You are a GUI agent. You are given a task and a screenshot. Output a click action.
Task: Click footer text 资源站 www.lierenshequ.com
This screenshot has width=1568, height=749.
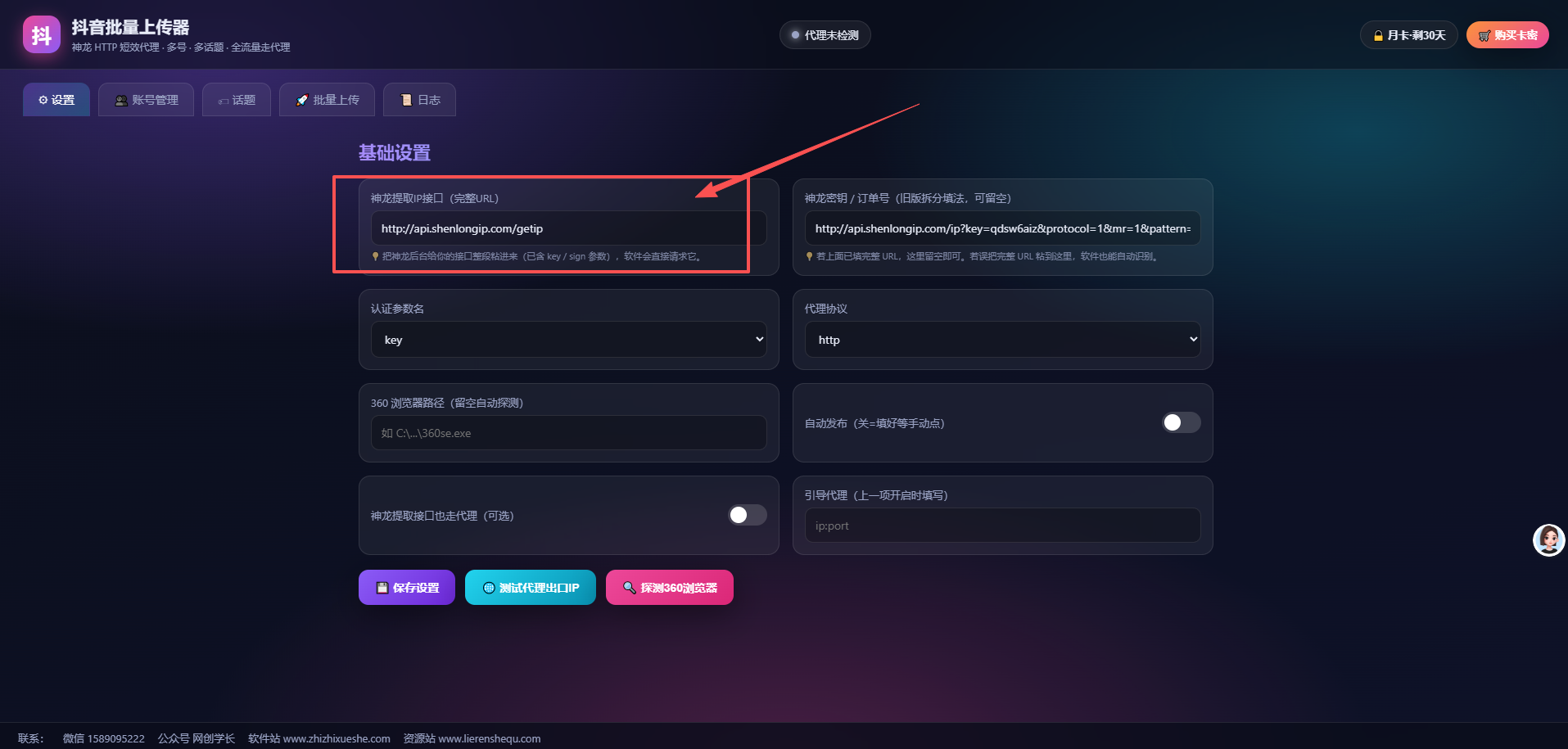point(472,738)
